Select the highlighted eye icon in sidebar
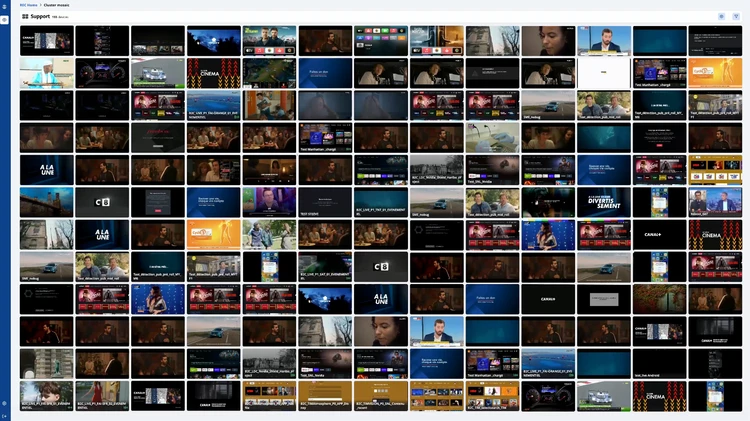This screenshot has width=750, height=421. [x=4, y=20]
